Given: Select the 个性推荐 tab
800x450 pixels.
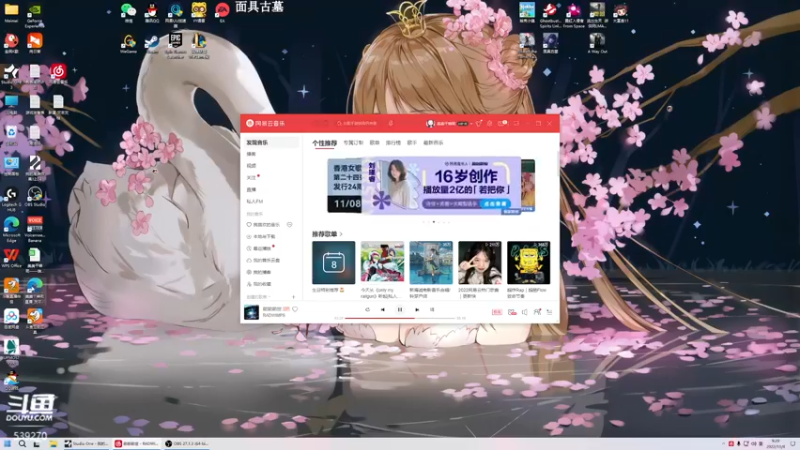Looking at the screenshot, I should (x=324, y=143).
